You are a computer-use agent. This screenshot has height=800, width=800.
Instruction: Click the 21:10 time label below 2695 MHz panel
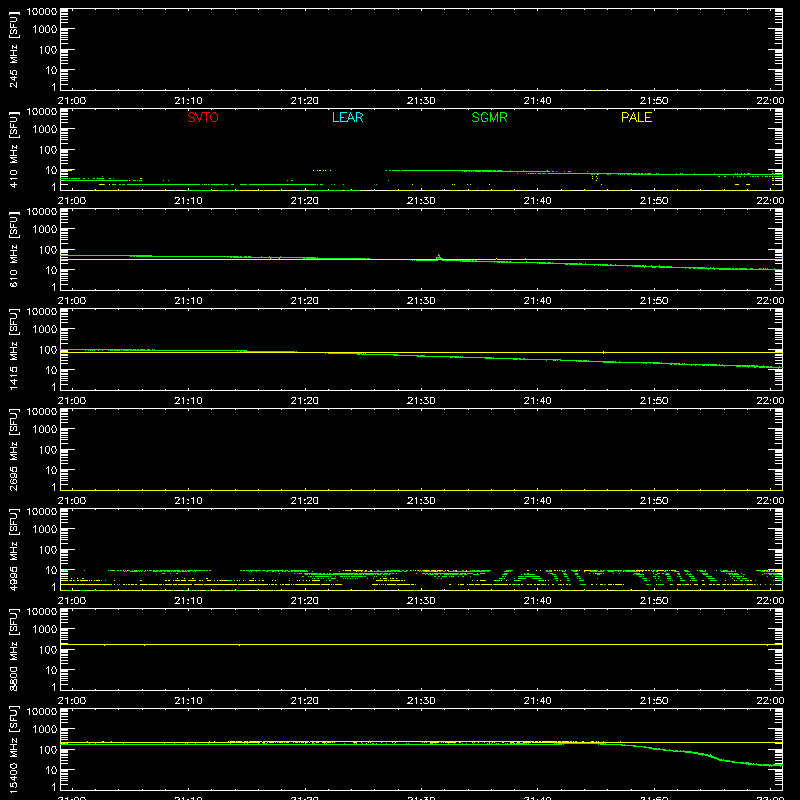coord(188,501)
